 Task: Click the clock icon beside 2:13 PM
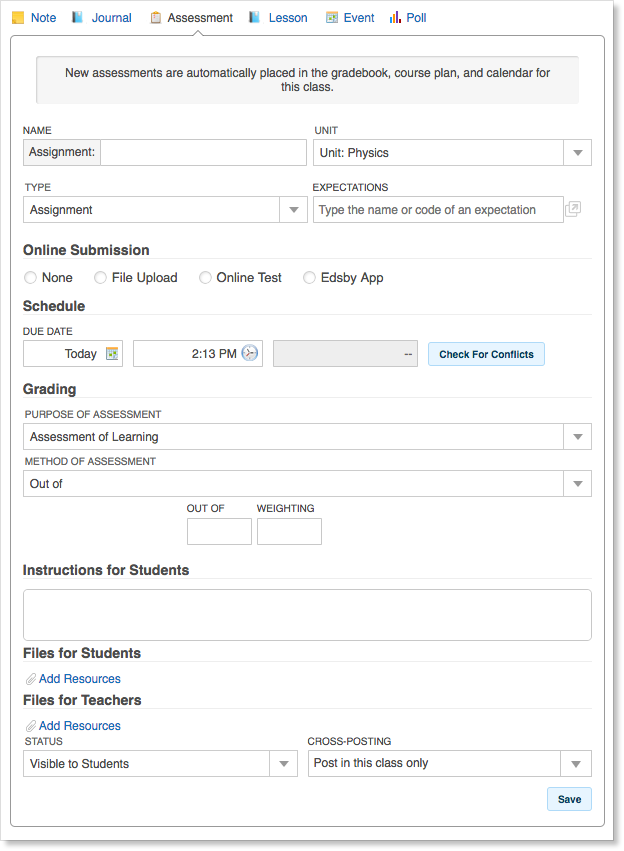[250, 354]
